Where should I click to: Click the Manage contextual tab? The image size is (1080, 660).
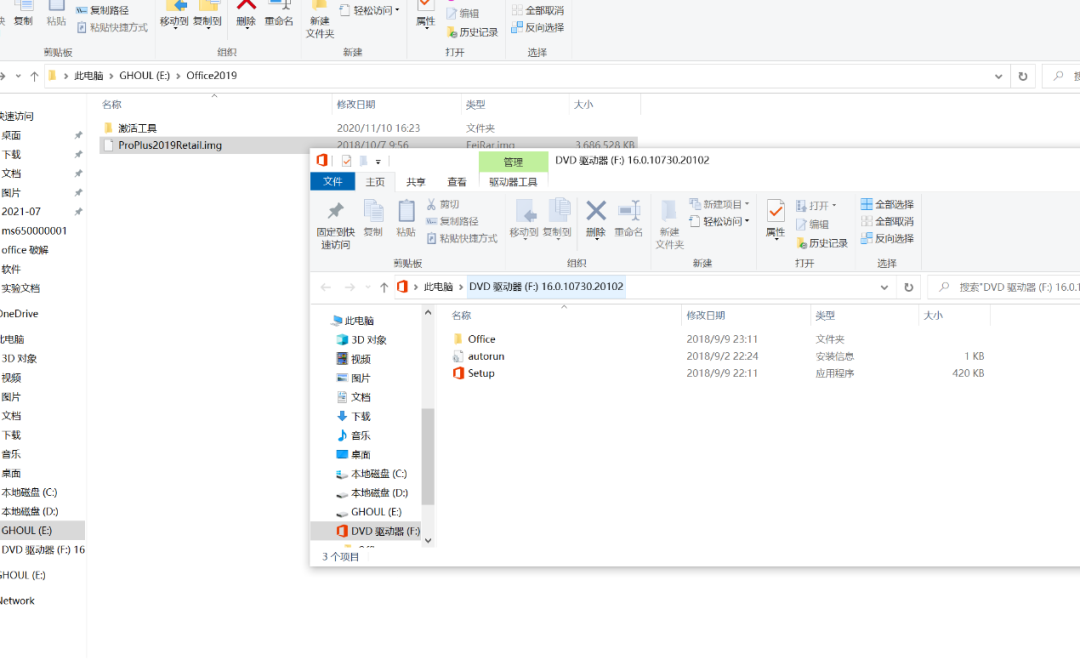[513, 162]
